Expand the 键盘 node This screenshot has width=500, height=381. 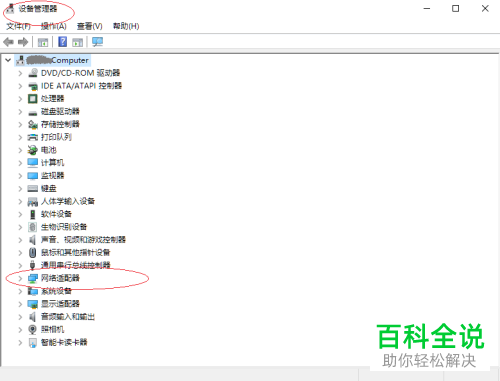pyautogui.click(x=20, y=189)
